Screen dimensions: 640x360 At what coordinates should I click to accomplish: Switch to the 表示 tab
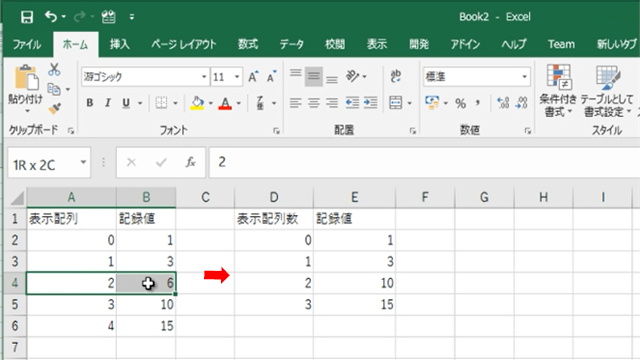pos(376,44)
